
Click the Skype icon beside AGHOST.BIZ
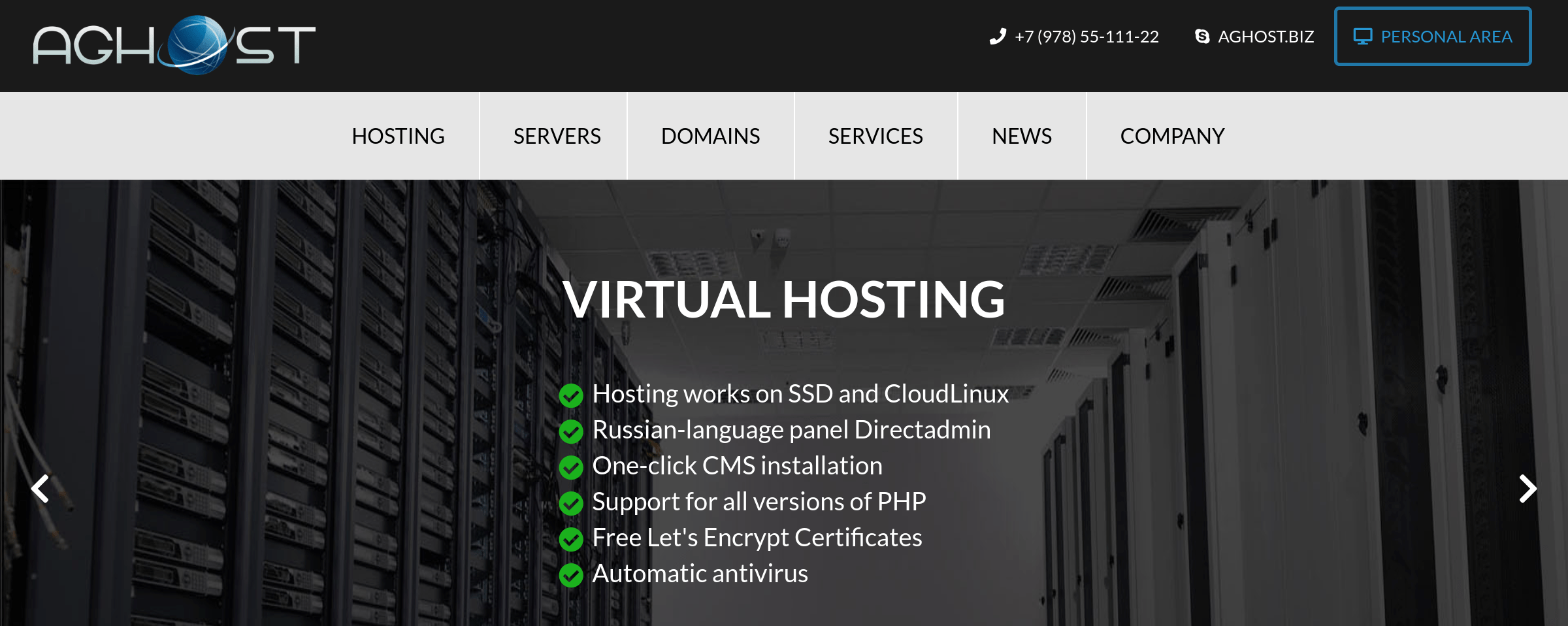click(x=1202, y=37)
